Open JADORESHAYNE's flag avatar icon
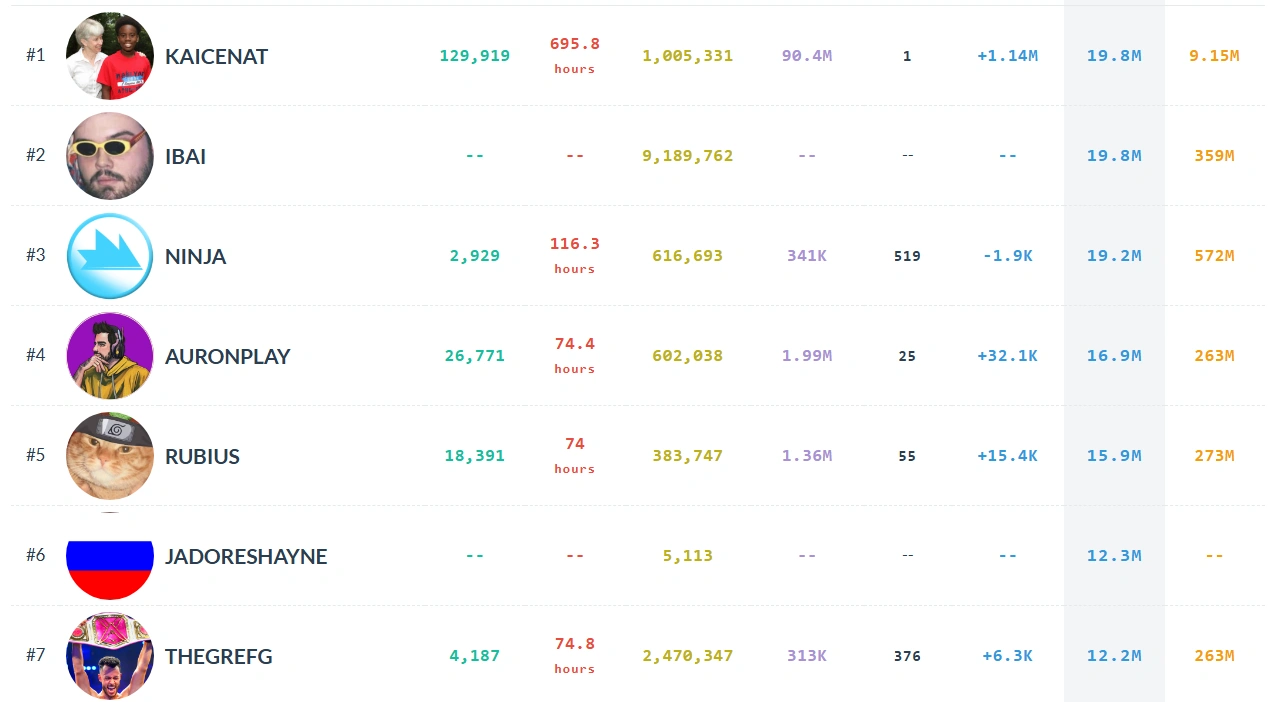The image size is (1279, 702). pyautogui.click(x=110, y=556)
